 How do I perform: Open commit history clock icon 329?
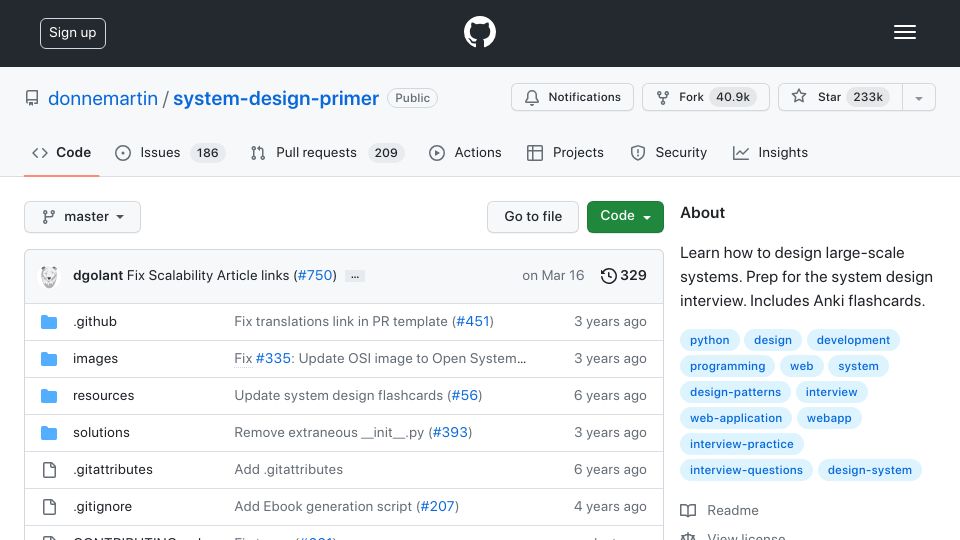tap(608, 276)
